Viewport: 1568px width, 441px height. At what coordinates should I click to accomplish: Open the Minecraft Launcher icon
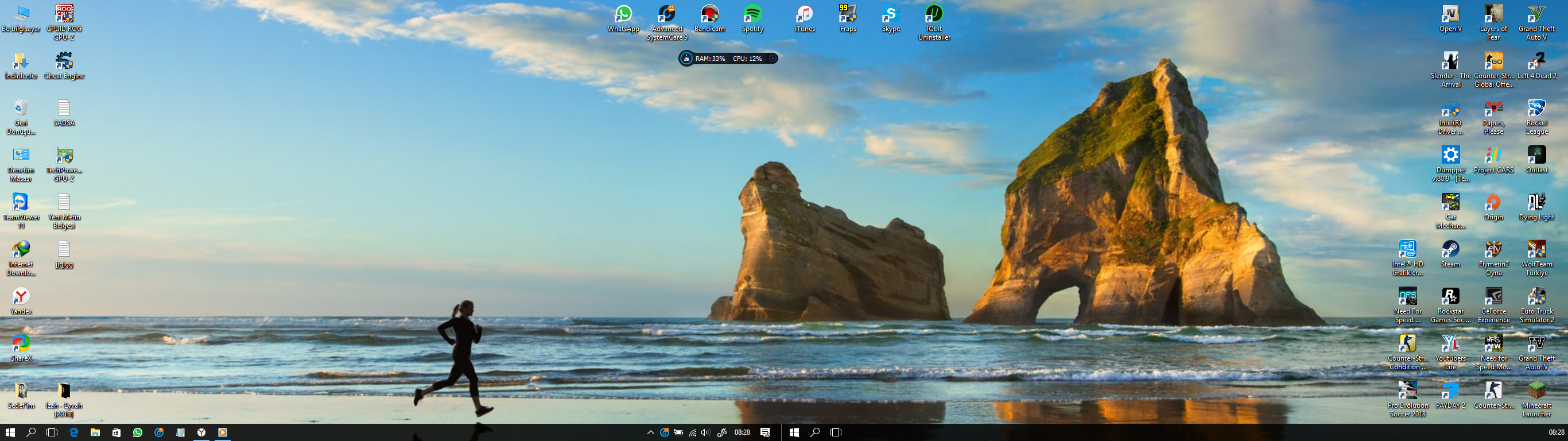1536,400
